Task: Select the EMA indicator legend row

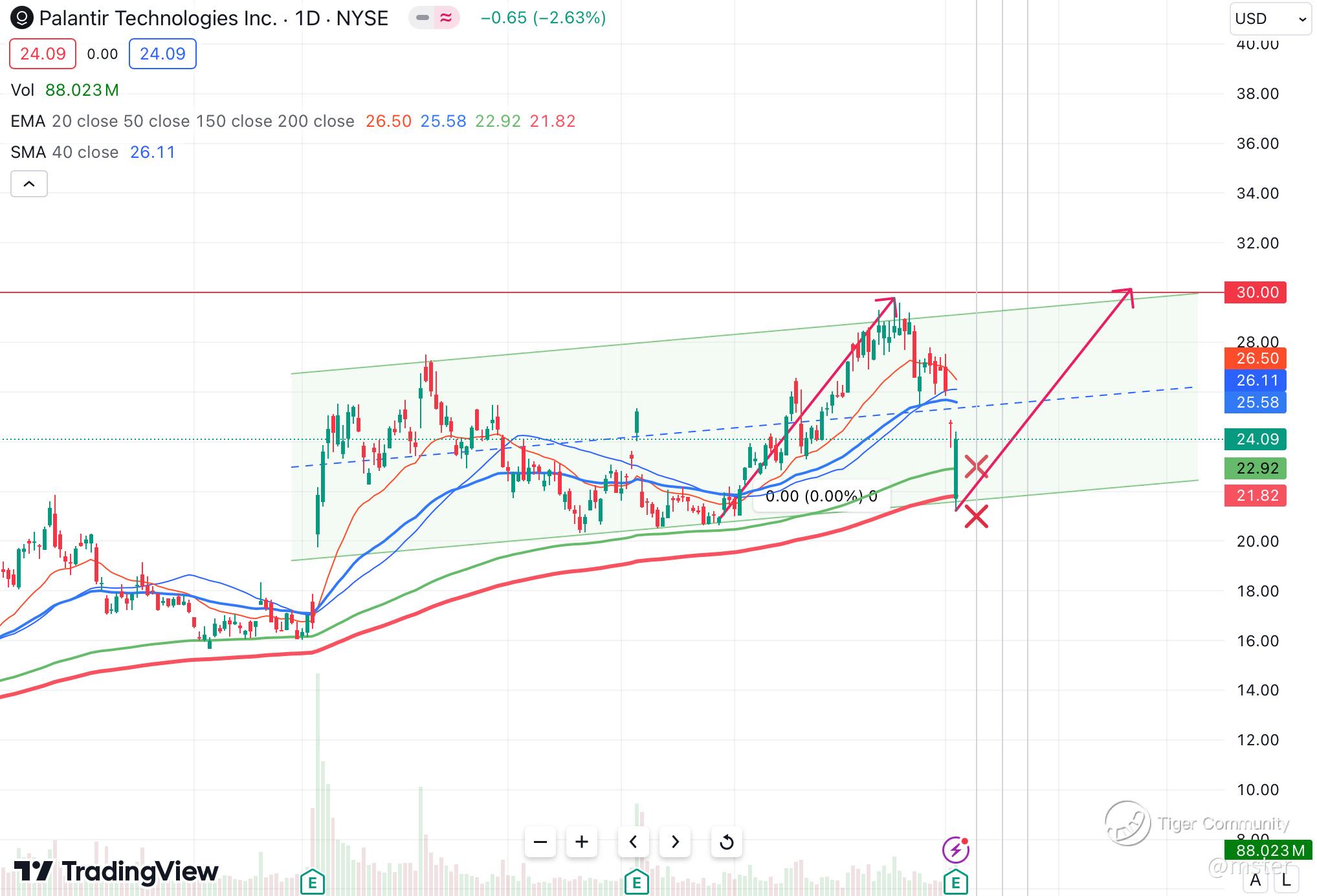Action: [x=181, y=121]
